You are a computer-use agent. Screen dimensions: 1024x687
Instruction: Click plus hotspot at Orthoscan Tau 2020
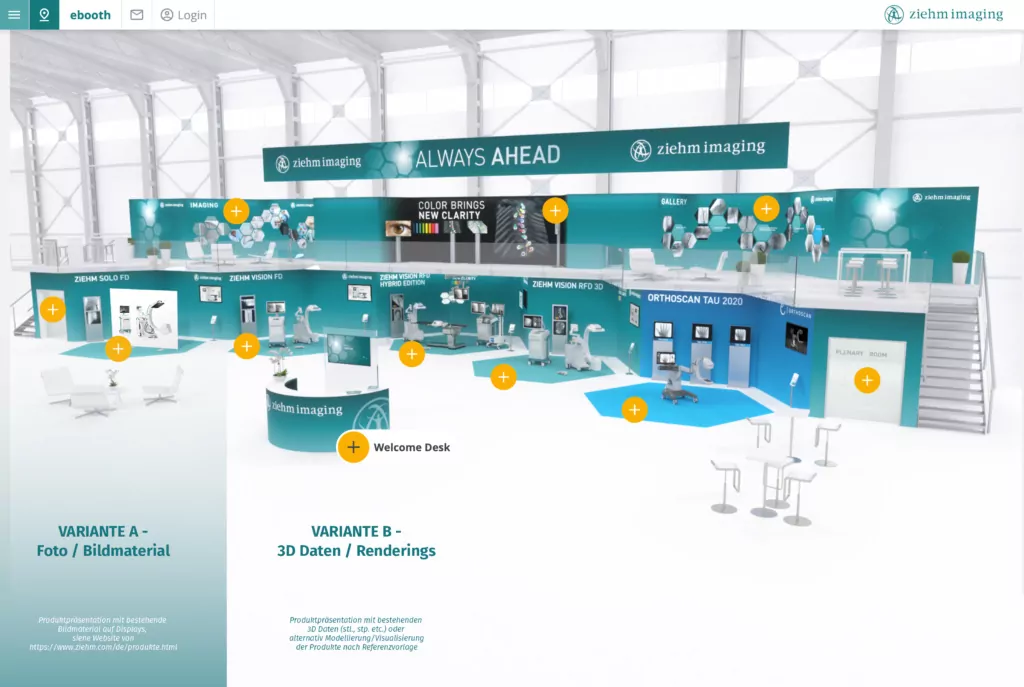(x=634, y=410)
